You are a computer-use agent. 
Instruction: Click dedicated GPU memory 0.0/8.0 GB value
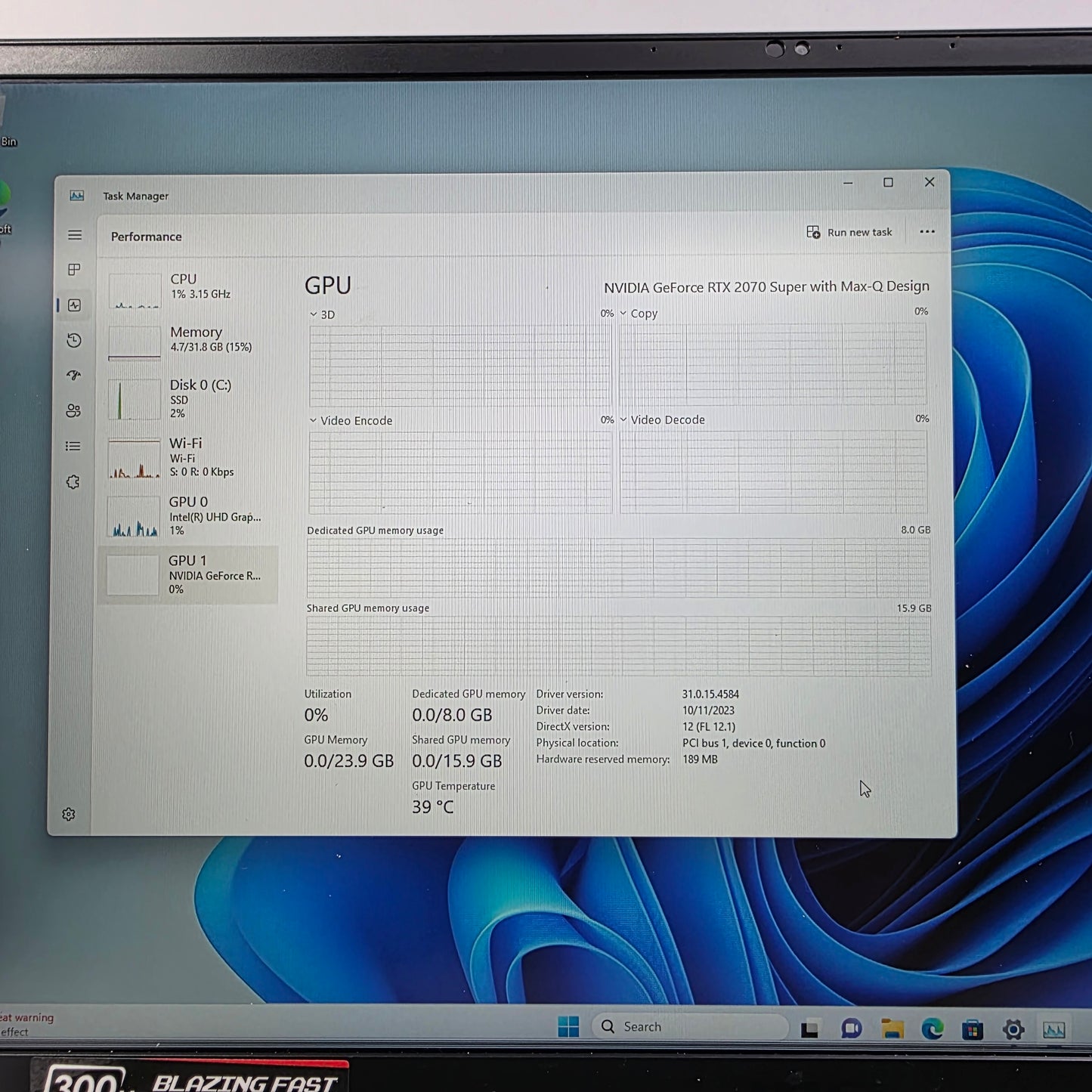pyautogui.click(x=452, y=715)
